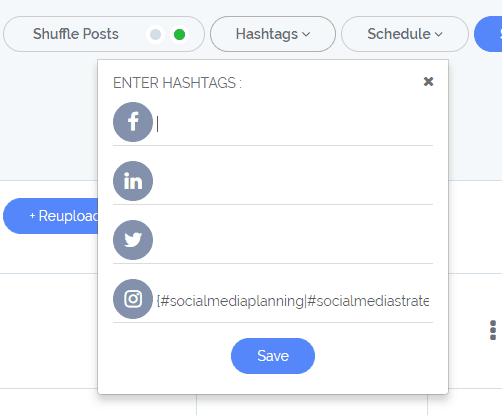Focus the LinkedIn hashtags input field
The image size is (502, 415).
coord(294,183)
